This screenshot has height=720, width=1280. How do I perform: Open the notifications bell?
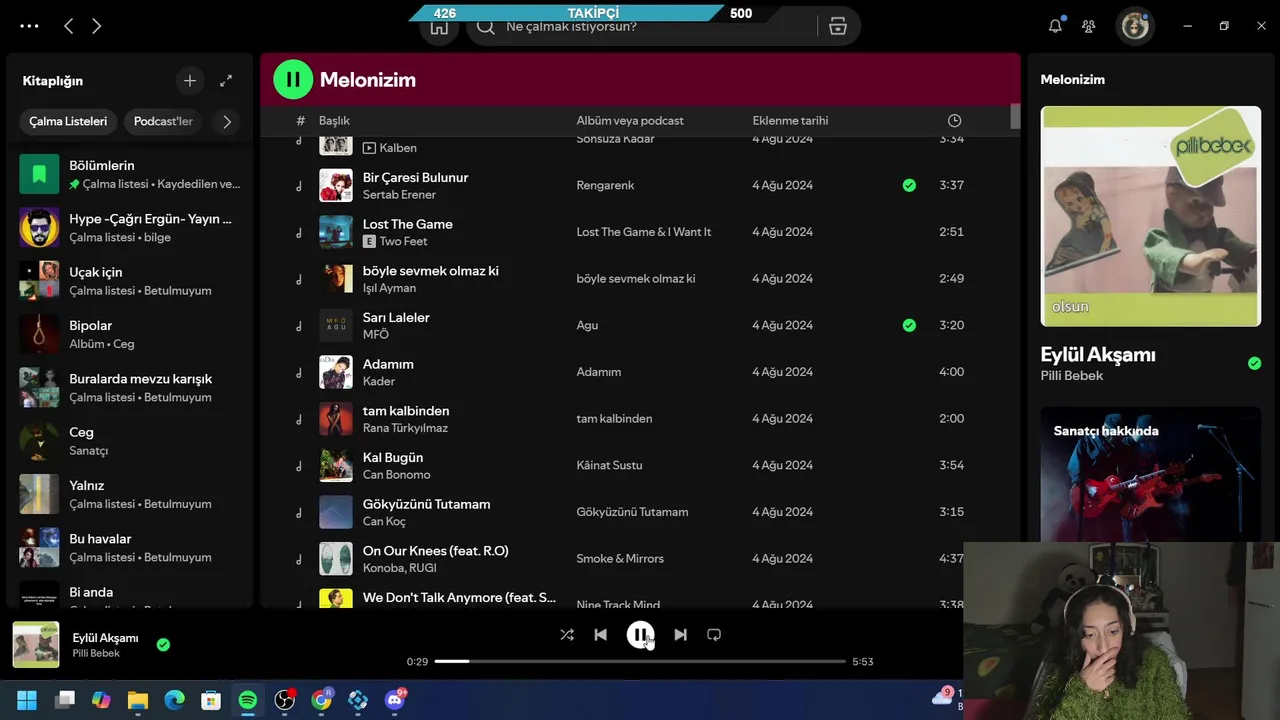click(1055, 26)
